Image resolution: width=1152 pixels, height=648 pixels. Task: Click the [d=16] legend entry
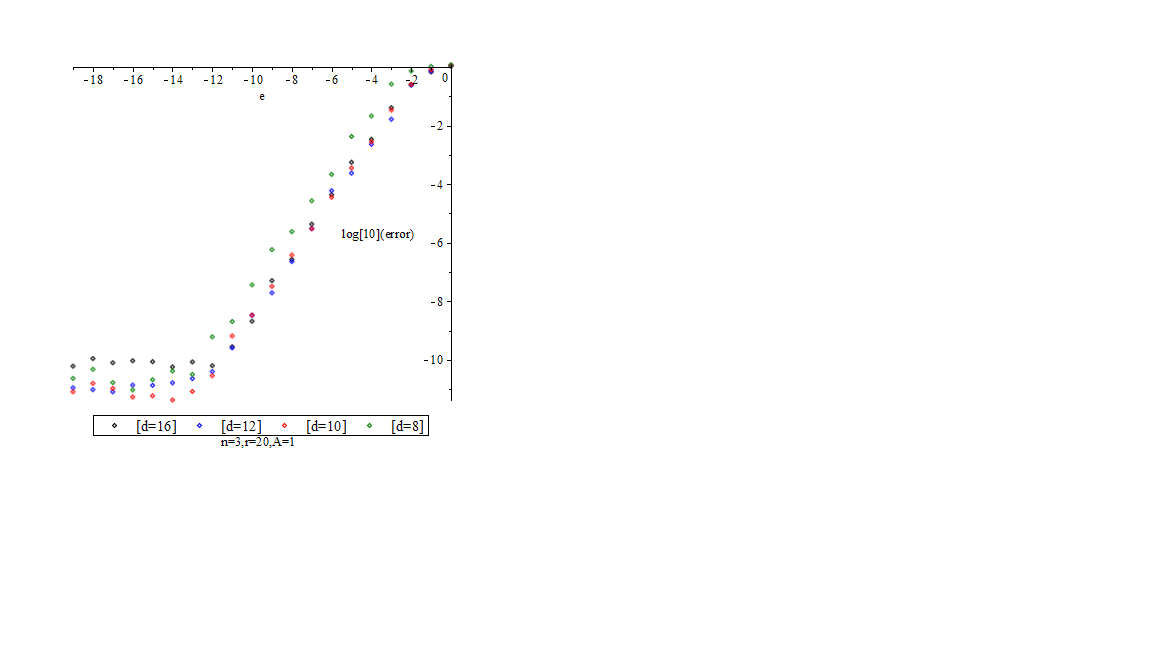point(156,426)
